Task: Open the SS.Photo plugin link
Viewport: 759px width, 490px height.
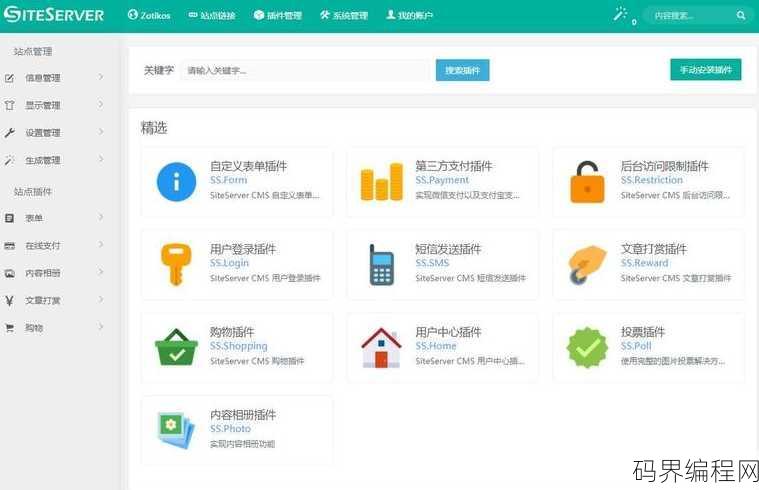Action: [x=230, y=429]
